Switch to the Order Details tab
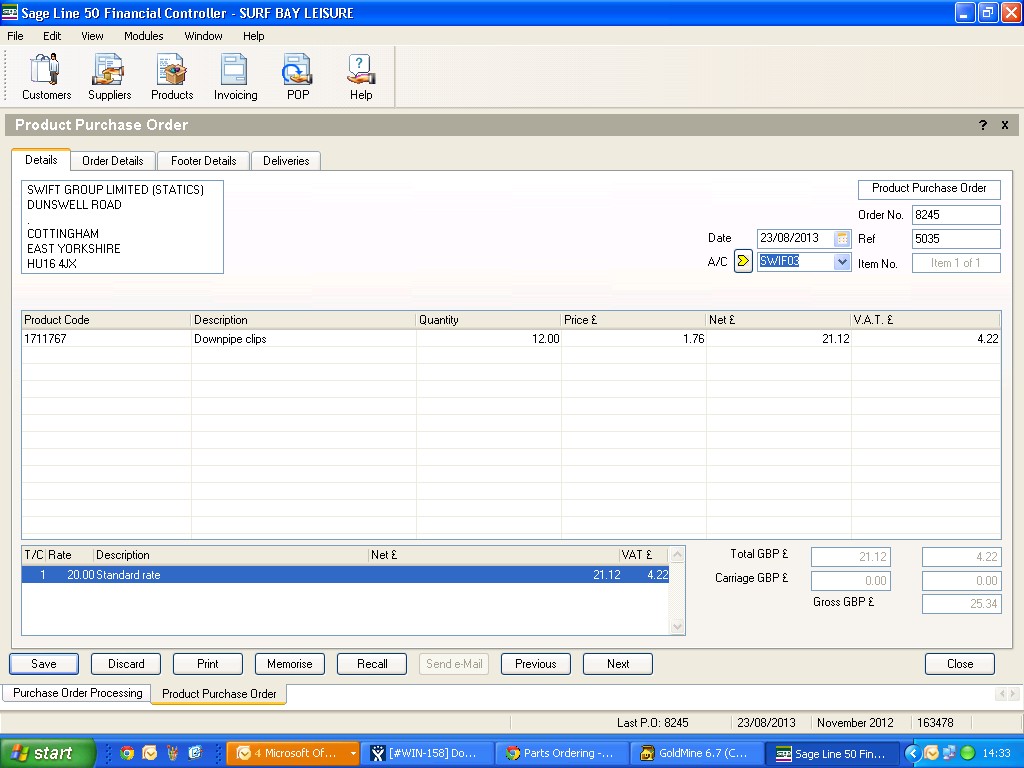Screen dimensions: 1024x768 tap(113, 161)
